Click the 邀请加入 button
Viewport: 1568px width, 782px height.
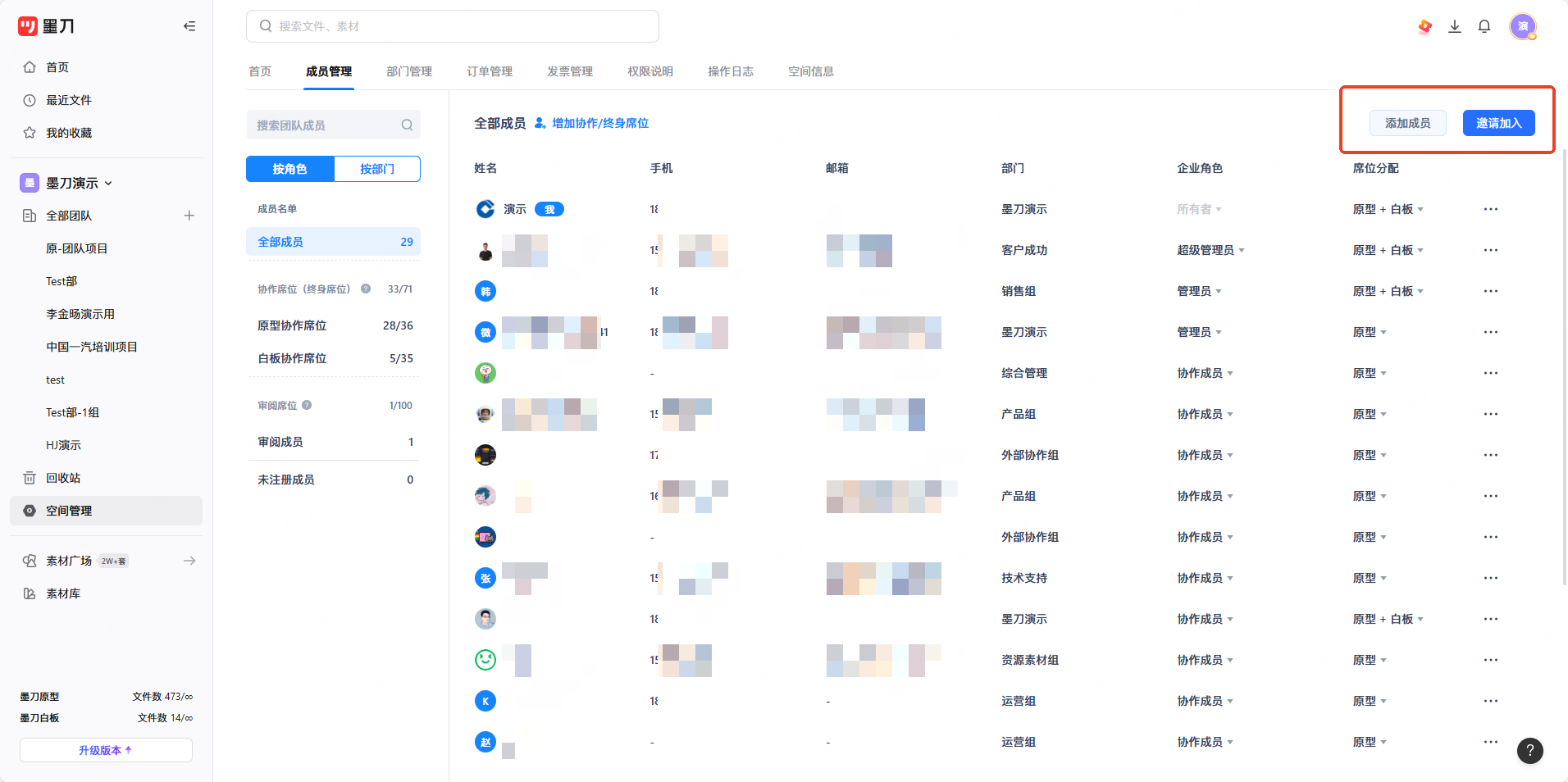pos(1499,123)
